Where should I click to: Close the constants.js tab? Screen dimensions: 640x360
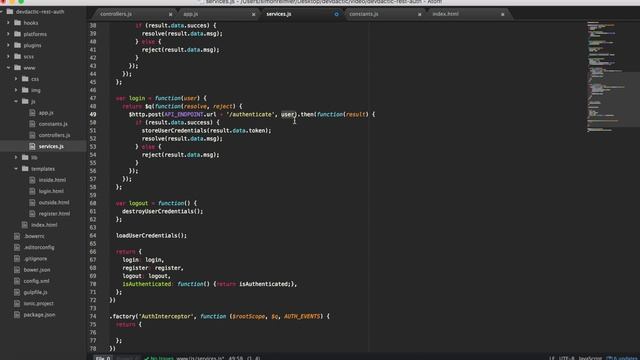(x=420, y=14)
